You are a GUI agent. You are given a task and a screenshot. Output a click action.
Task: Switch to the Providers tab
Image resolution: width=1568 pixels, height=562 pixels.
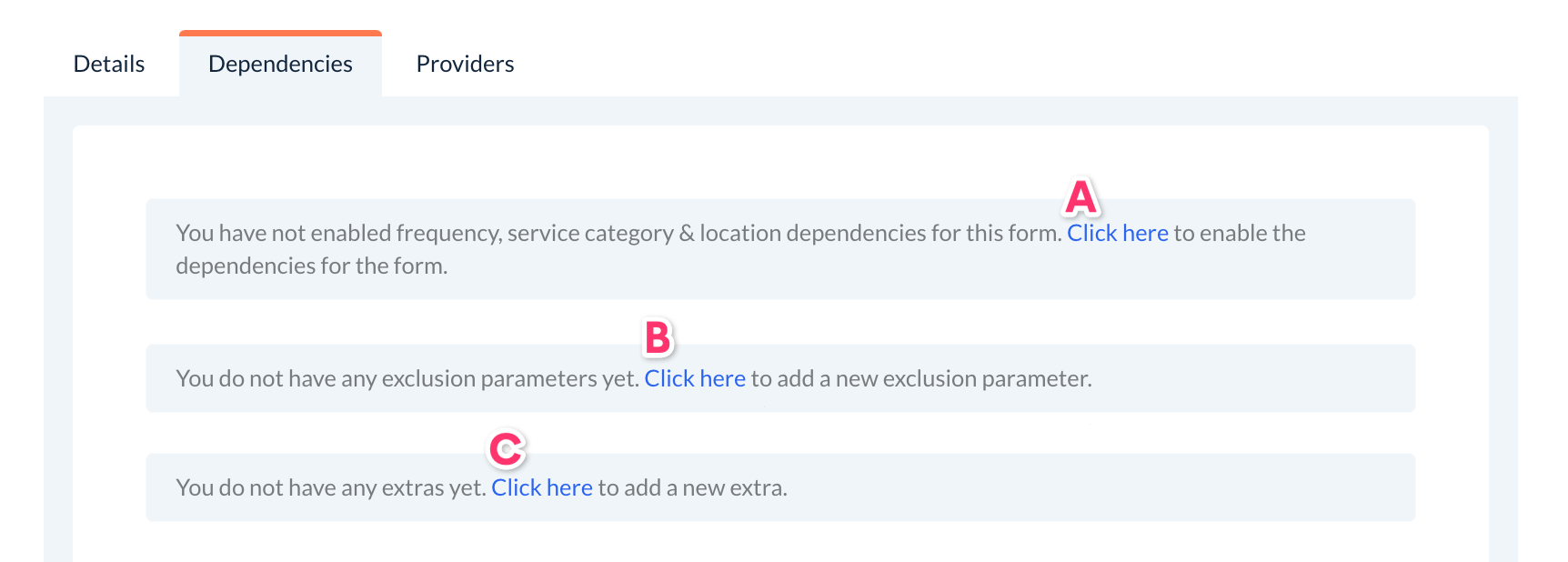[x=465, y=65]
